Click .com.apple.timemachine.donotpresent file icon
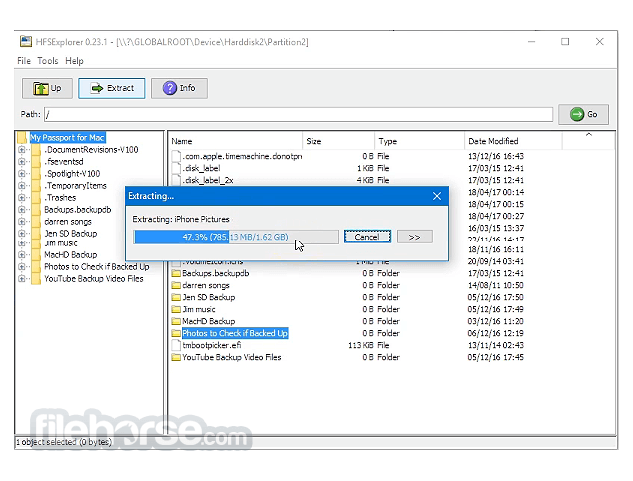This screenshot has width=633, height=481. [176, 156]
